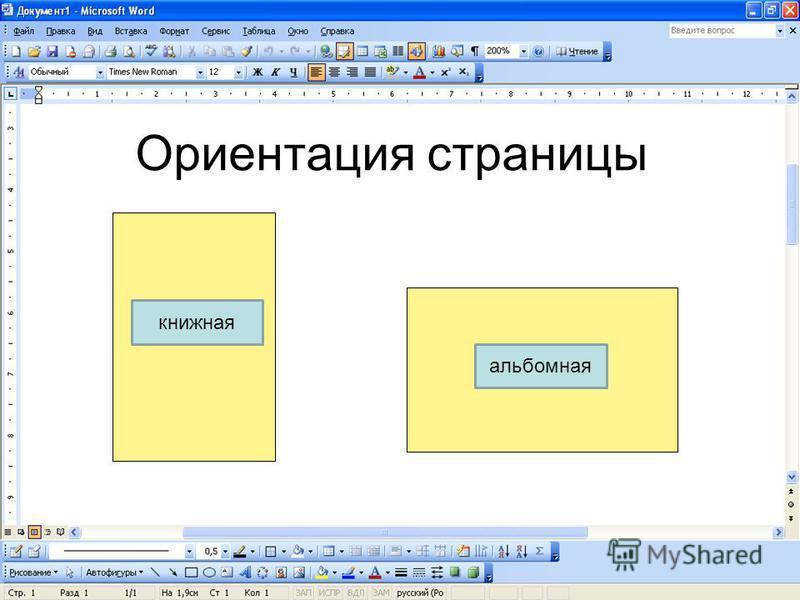Click the Open file folder icon
This screenshot has width=800, height=600.
point(34,51)
